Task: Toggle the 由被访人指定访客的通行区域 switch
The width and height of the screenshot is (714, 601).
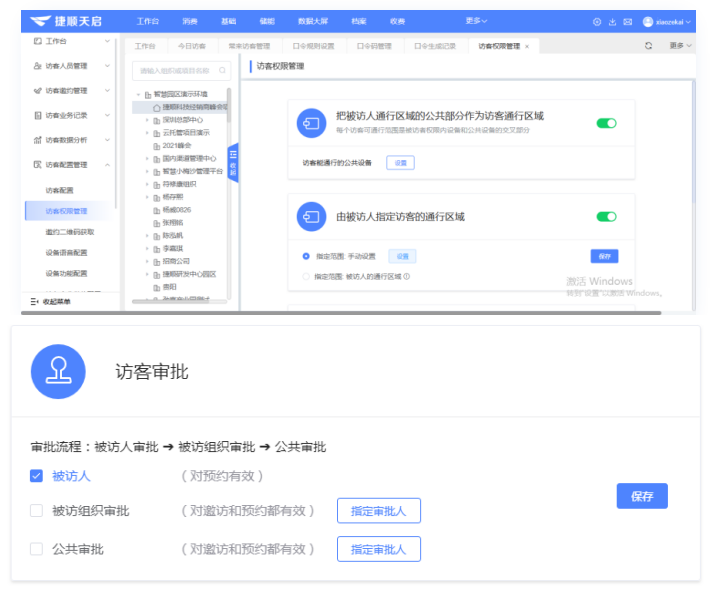Action: (x=607, y=217)
